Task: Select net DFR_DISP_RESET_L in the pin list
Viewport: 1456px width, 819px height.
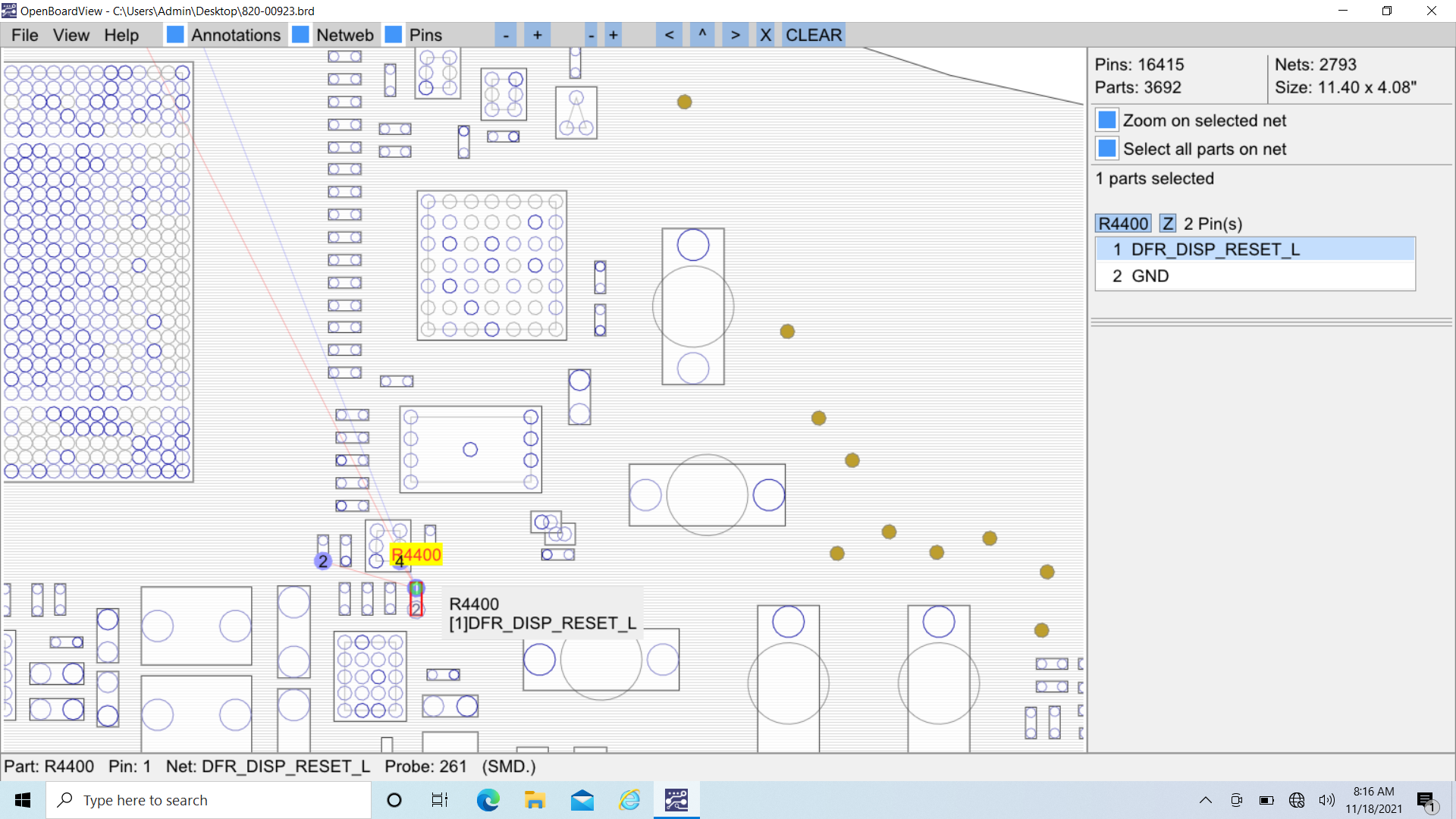Action: (x=1215, y=249)
